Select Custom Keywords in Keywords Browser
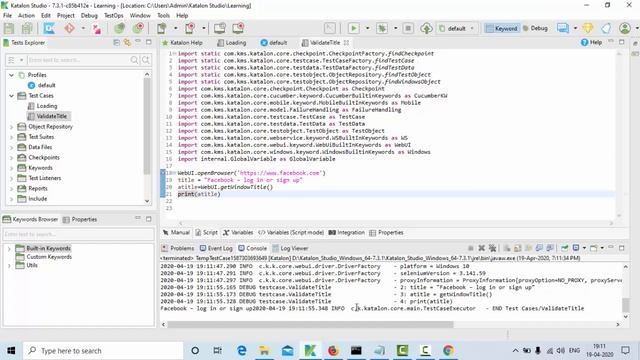Viewport: 640px width, 360px height. (49, 257)
